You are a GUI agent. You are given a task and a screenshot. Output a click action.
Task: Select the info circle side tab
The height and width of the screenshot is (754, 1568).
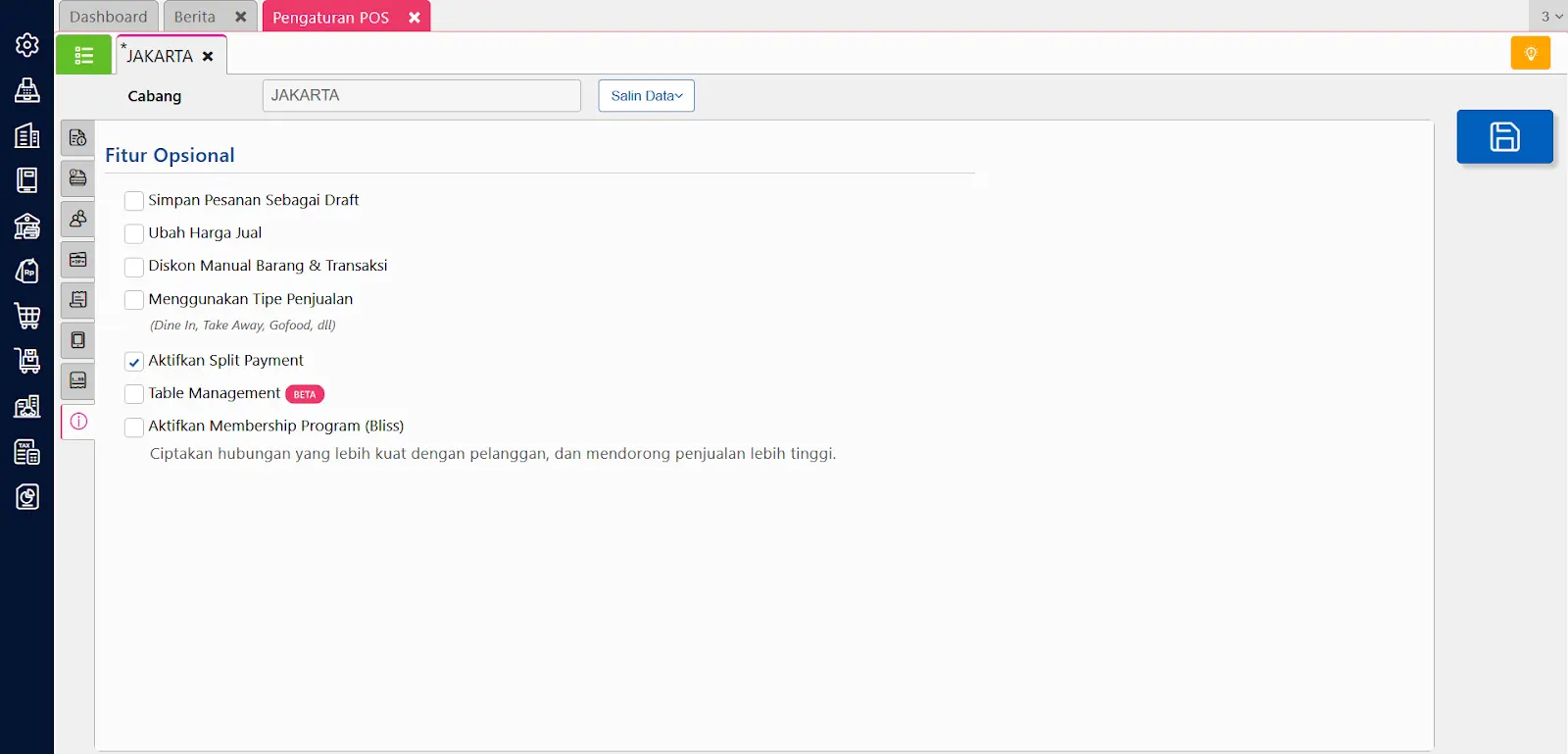[x=78, y=422]
